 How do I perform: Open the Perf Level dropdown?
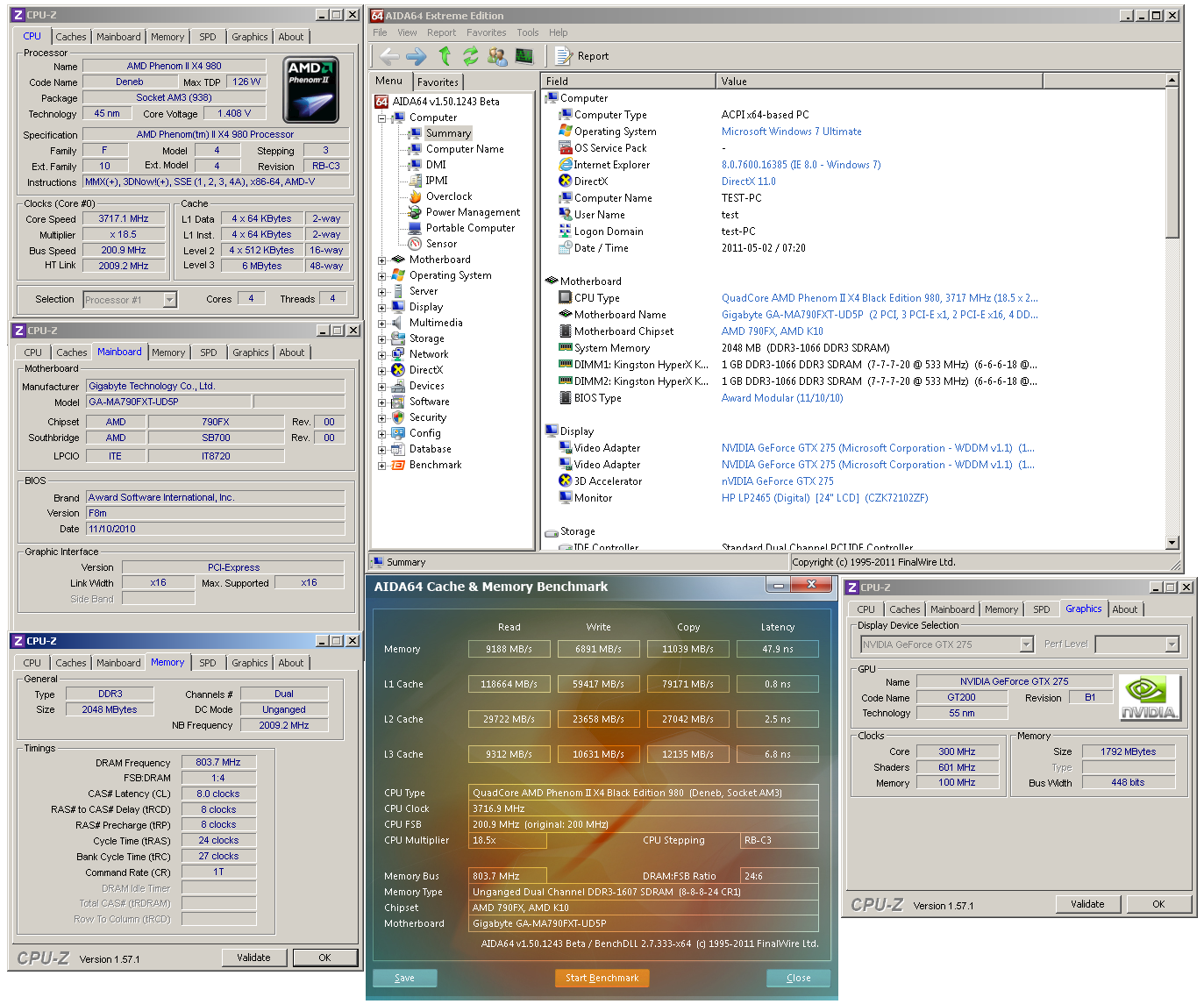click(1172, 644)
